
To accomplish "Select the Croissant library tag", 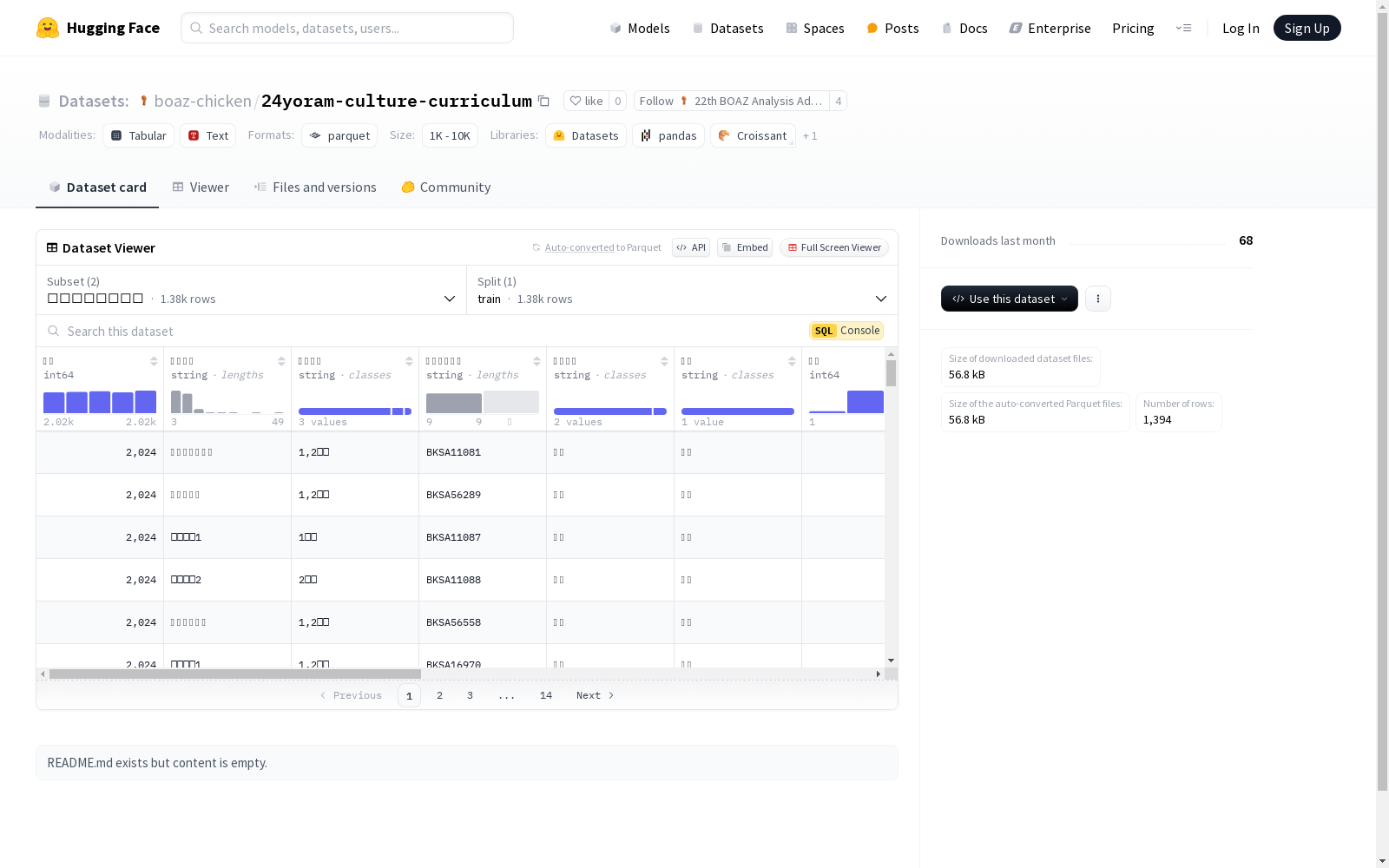I will pos(753,135).
